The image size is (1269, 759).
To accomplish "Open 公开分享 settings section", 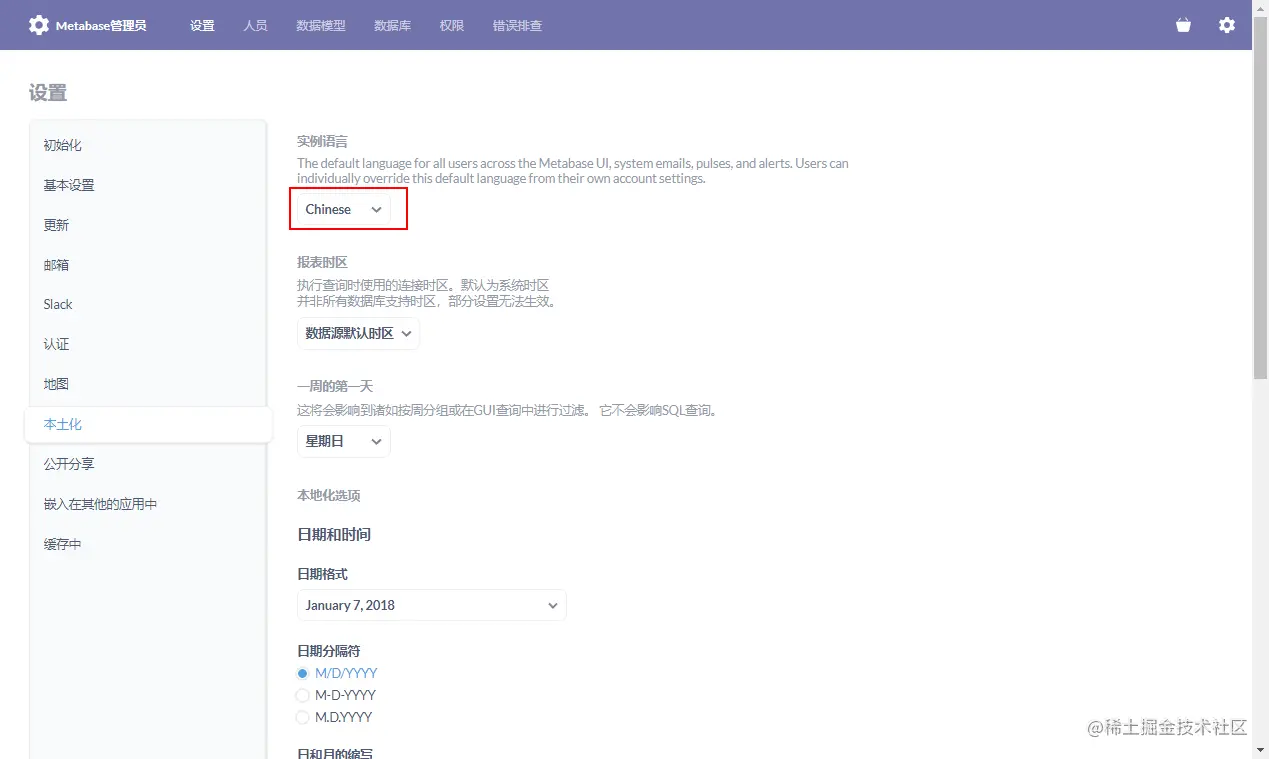I will pyautogui.click(x=148, y=464).
